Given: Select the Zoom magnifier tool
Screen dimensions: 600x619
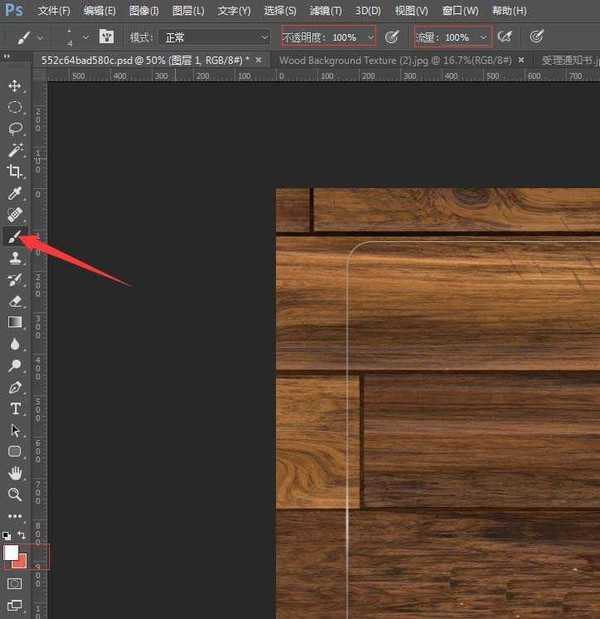Looking at the screenshot, I should click(x=15, y=494).
